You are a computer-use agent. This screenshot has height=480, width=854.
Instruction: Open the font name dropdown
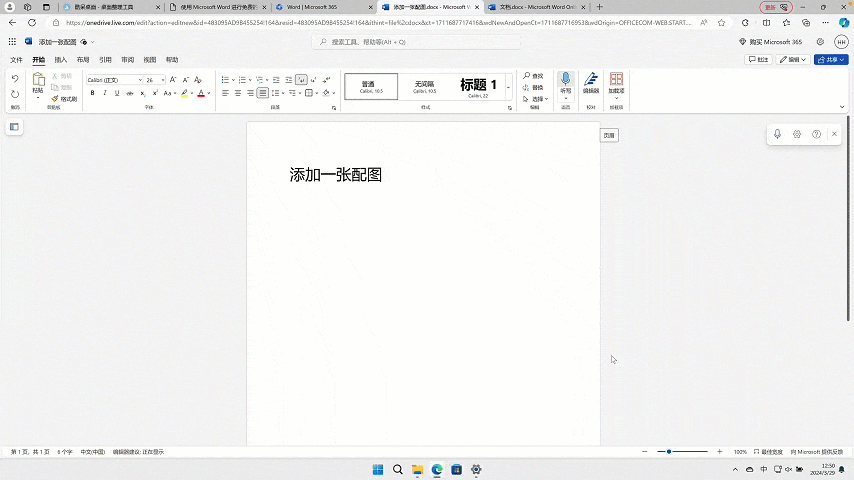[113, 80]
